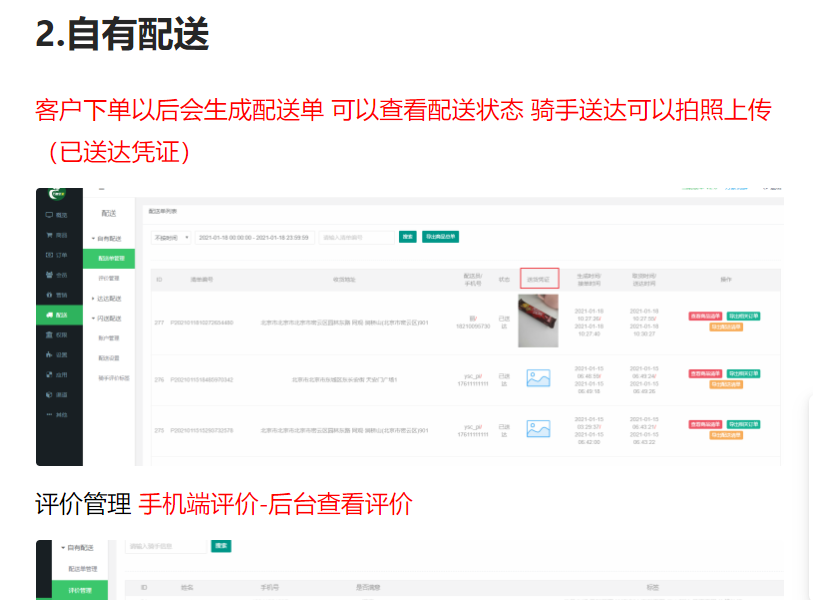Click the 导出商品总单 export button
This screenshot has height=600, width=813.
tap(440, 237)
